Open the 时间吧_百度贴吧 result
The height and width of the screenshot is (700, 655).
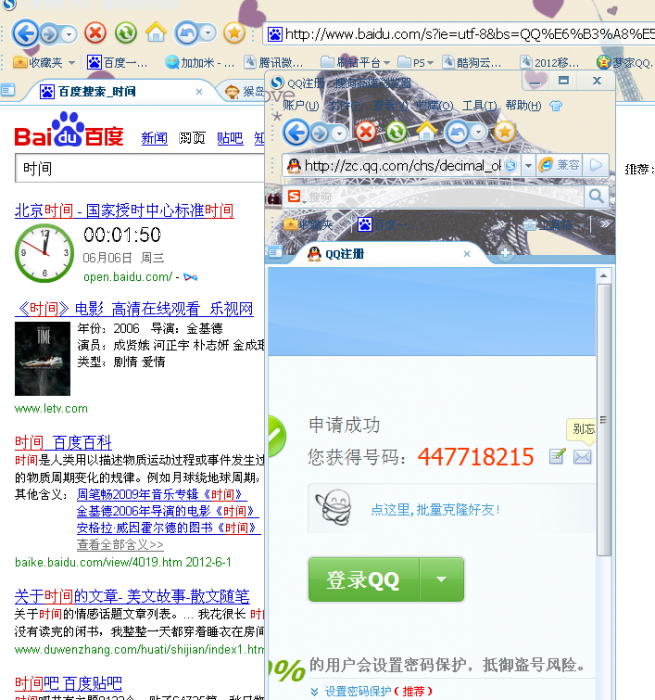[68, 683]
